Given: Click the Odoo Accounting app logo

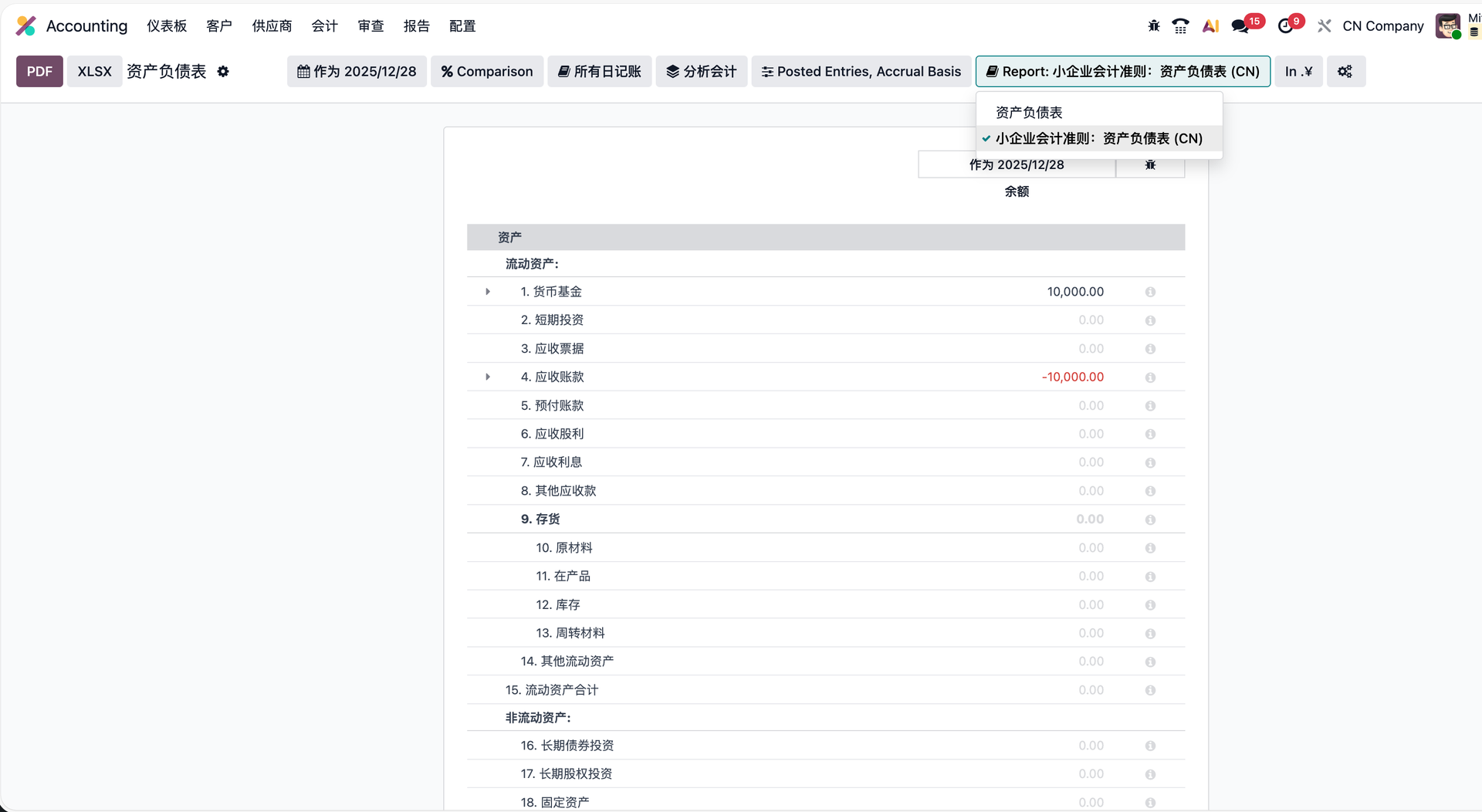Looking at the screenshot, I should (x=26, y=26).
